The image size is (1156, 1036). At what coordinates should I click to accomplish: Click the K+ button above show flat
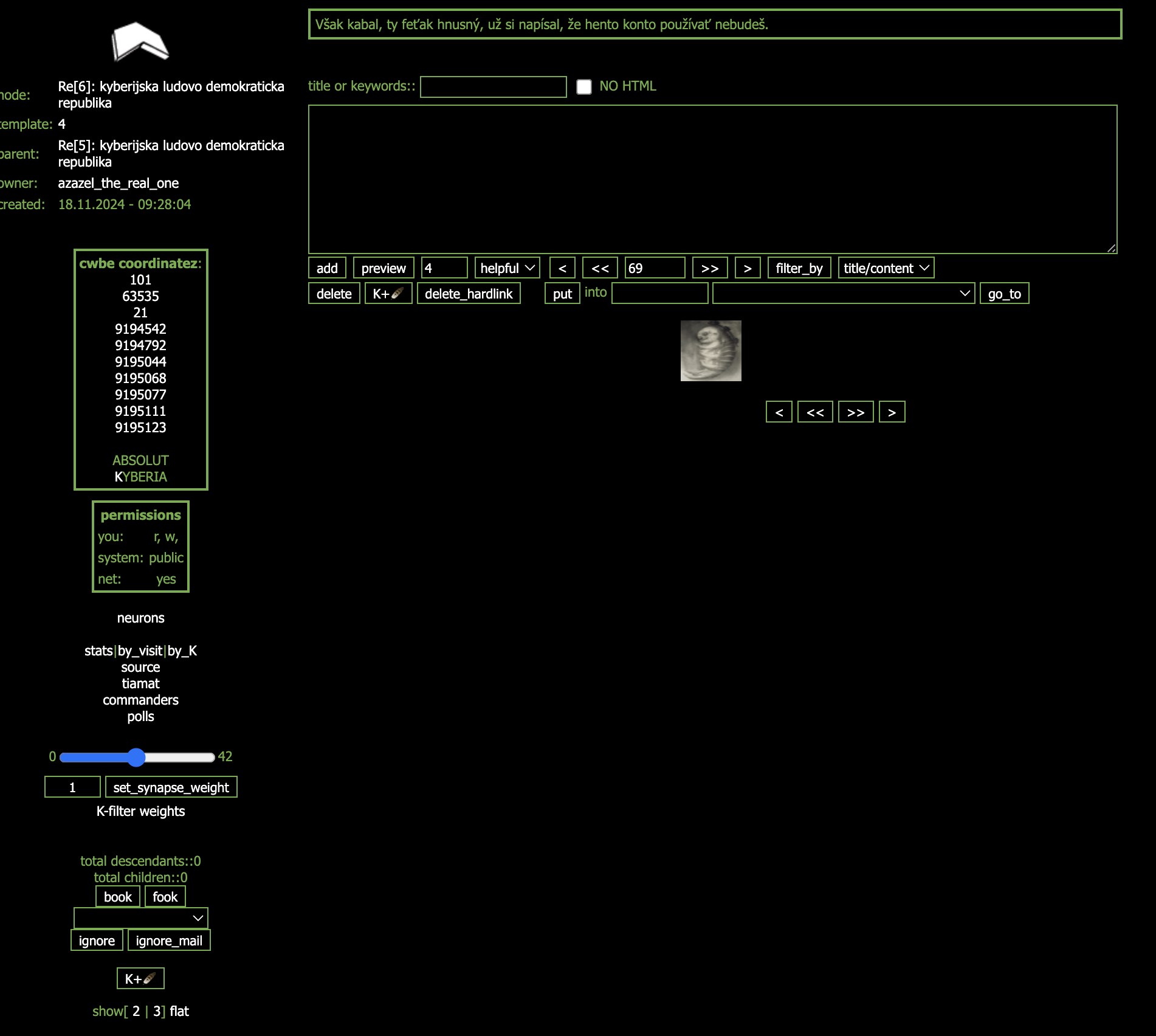pos(140,979)
